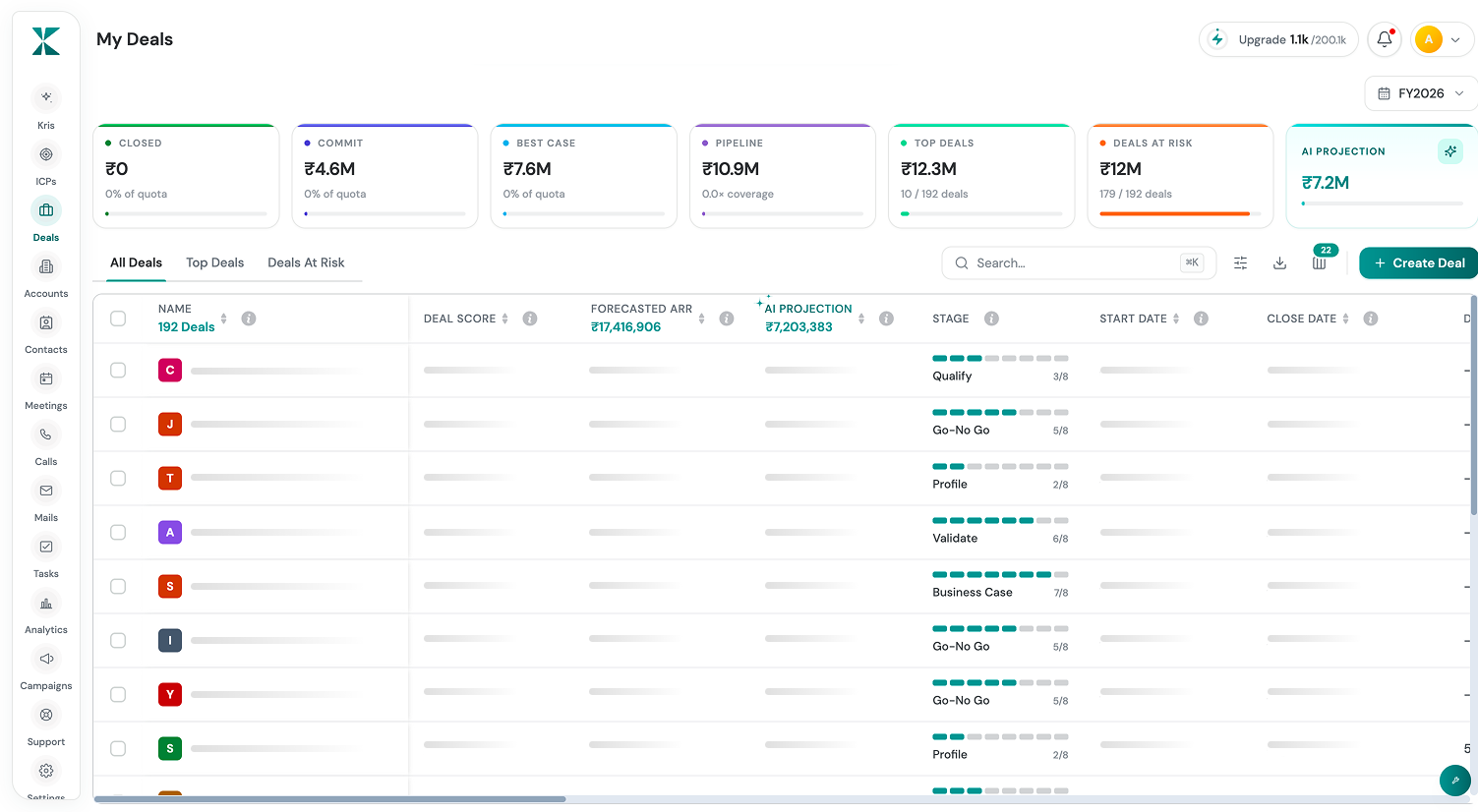The width and height of the screenshot is (1478, 812).
Task: Open Meetings calendar icon in sidebar
Action: pos(46,378)
